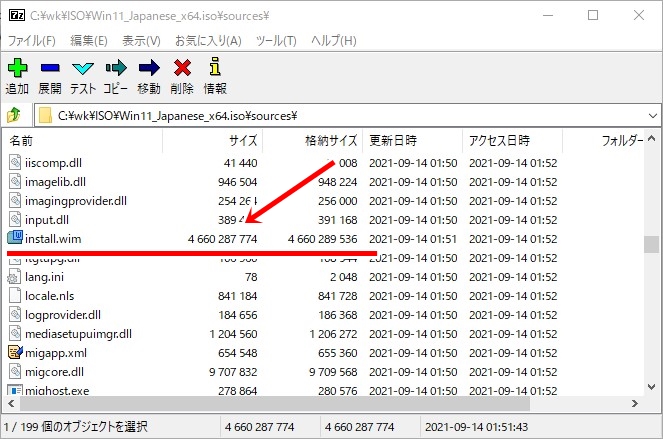Viewport: 663px width, 439px height.
Task: Select the migapp.xml file icon
Action: point(15,352)
